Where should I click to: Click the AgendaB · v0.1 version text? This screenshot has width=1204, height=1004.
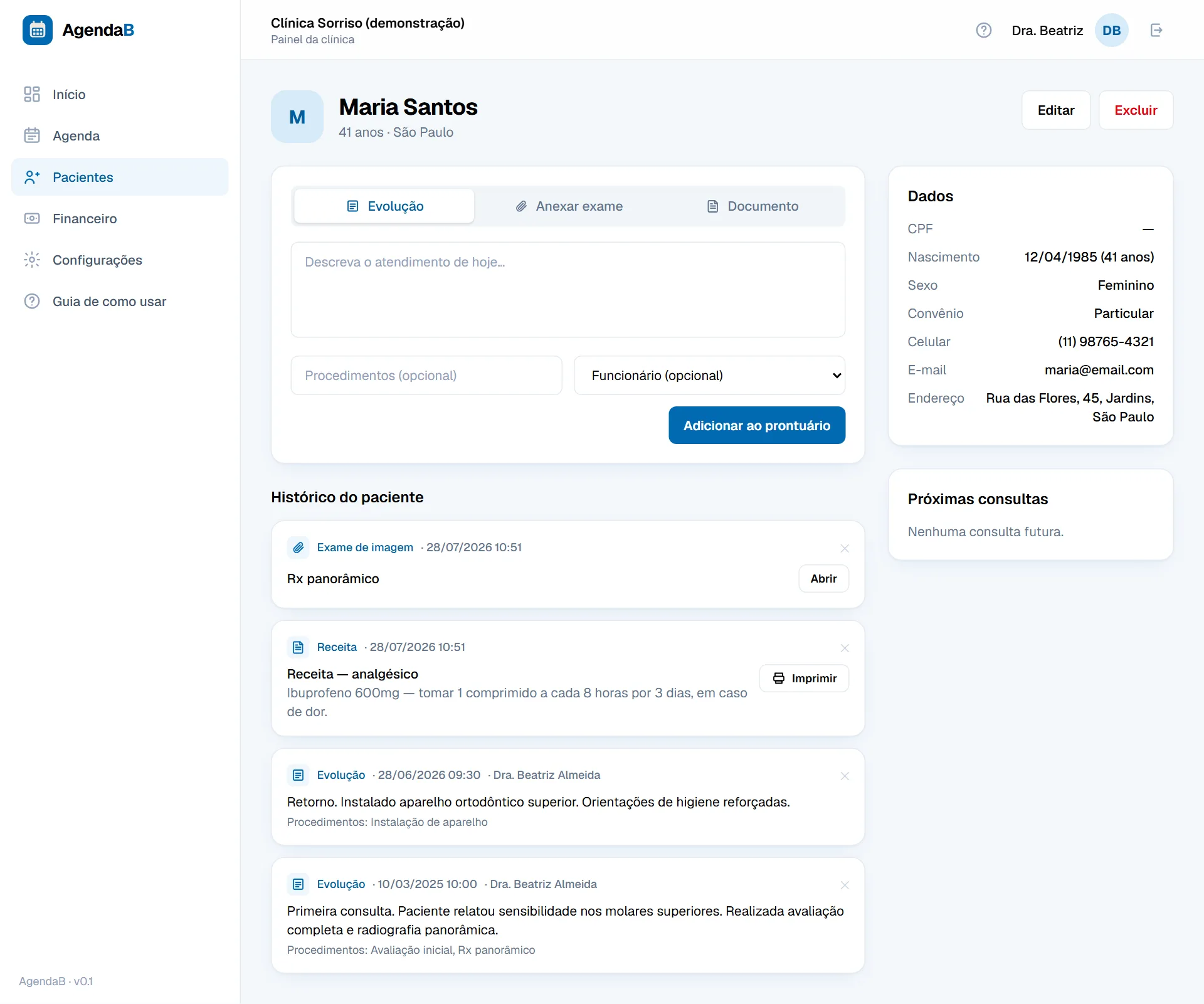coord(56,981)
